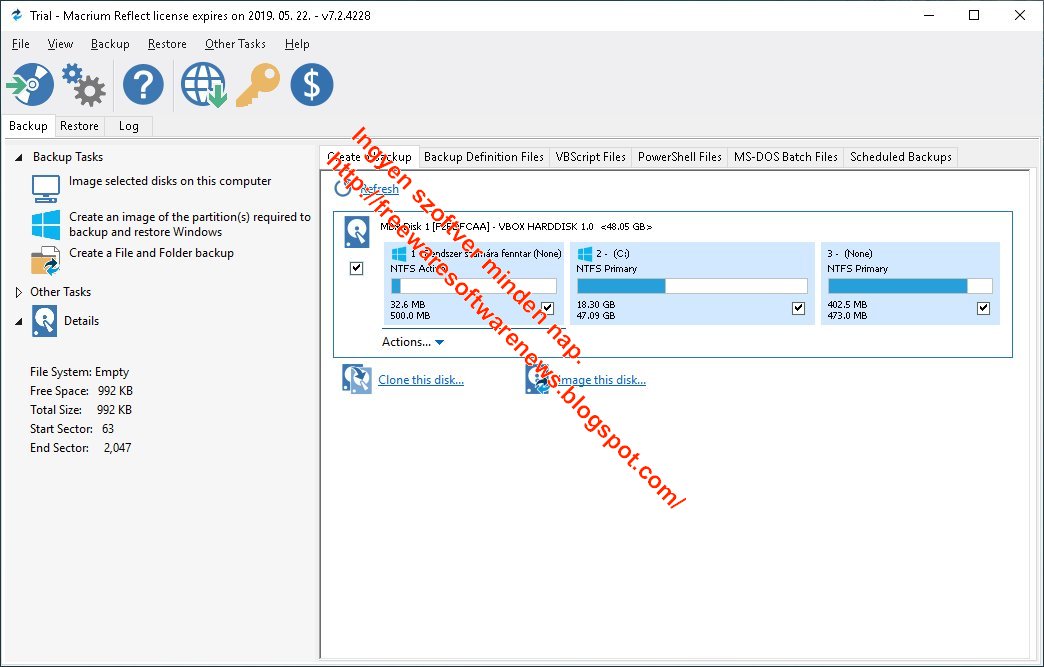The image size is (1044, 667).
Task: Click the blue question mark help icon
Action: (x=143, y=85)
